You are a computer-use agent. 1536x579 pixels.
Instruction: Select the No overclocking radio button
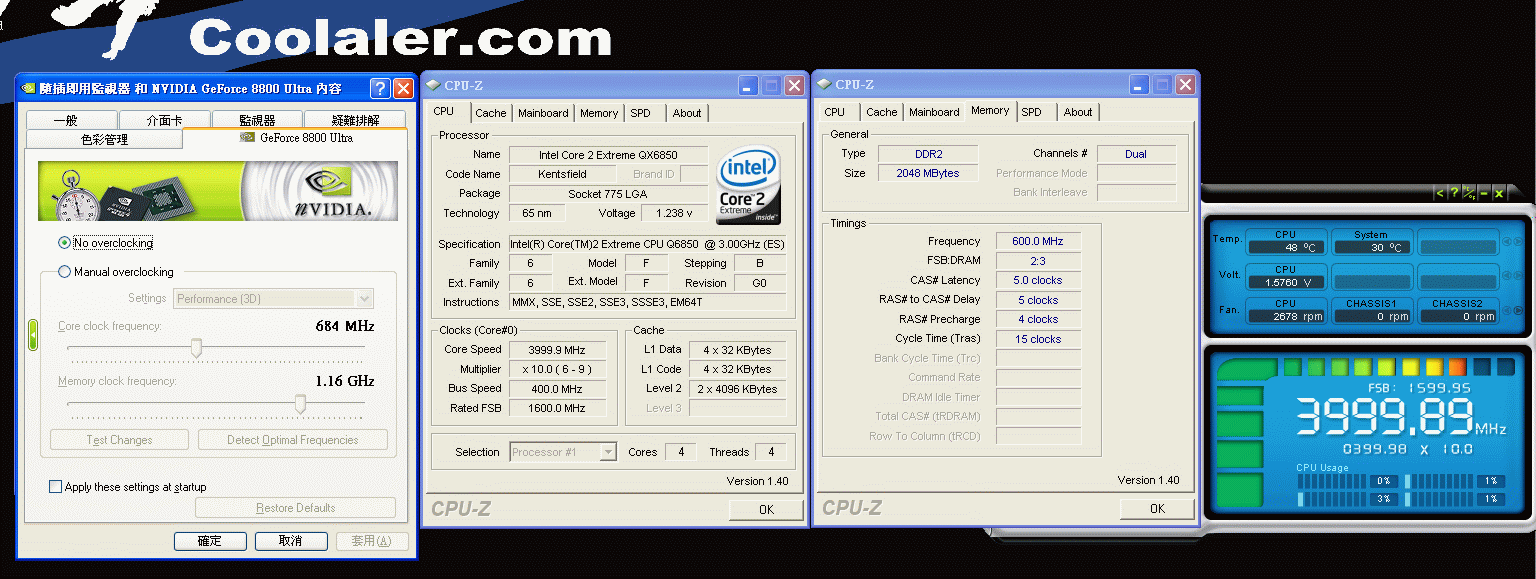(65, 243)
